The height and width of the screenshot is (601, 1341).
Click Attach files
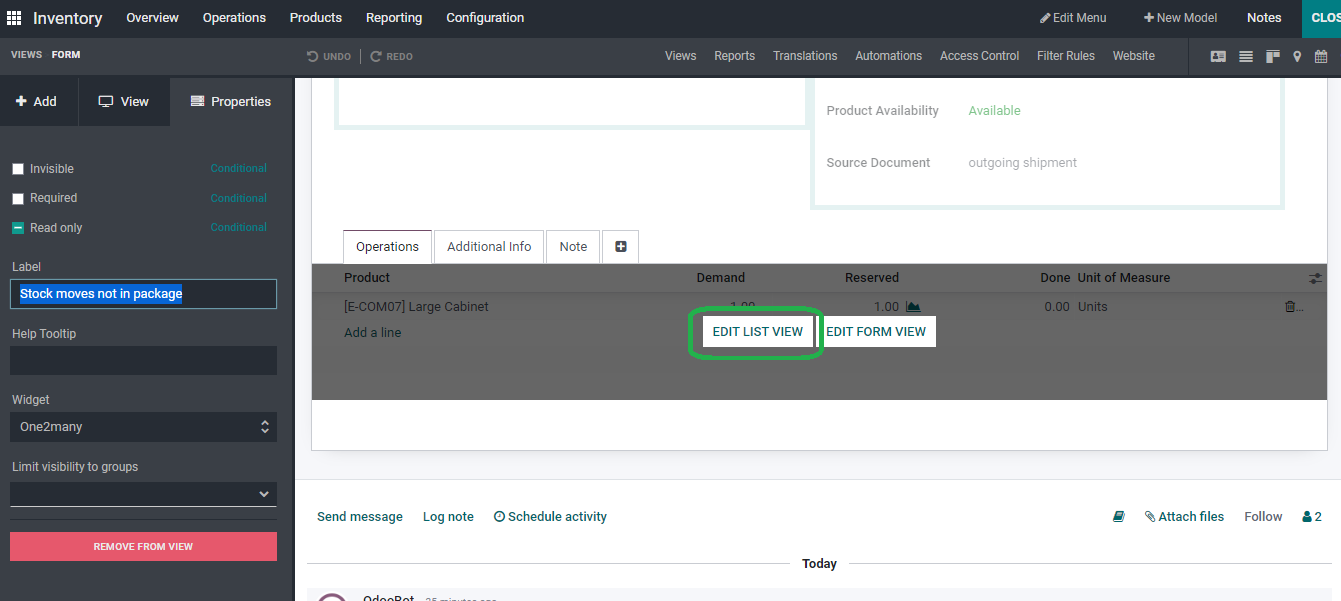[1184, 517]
